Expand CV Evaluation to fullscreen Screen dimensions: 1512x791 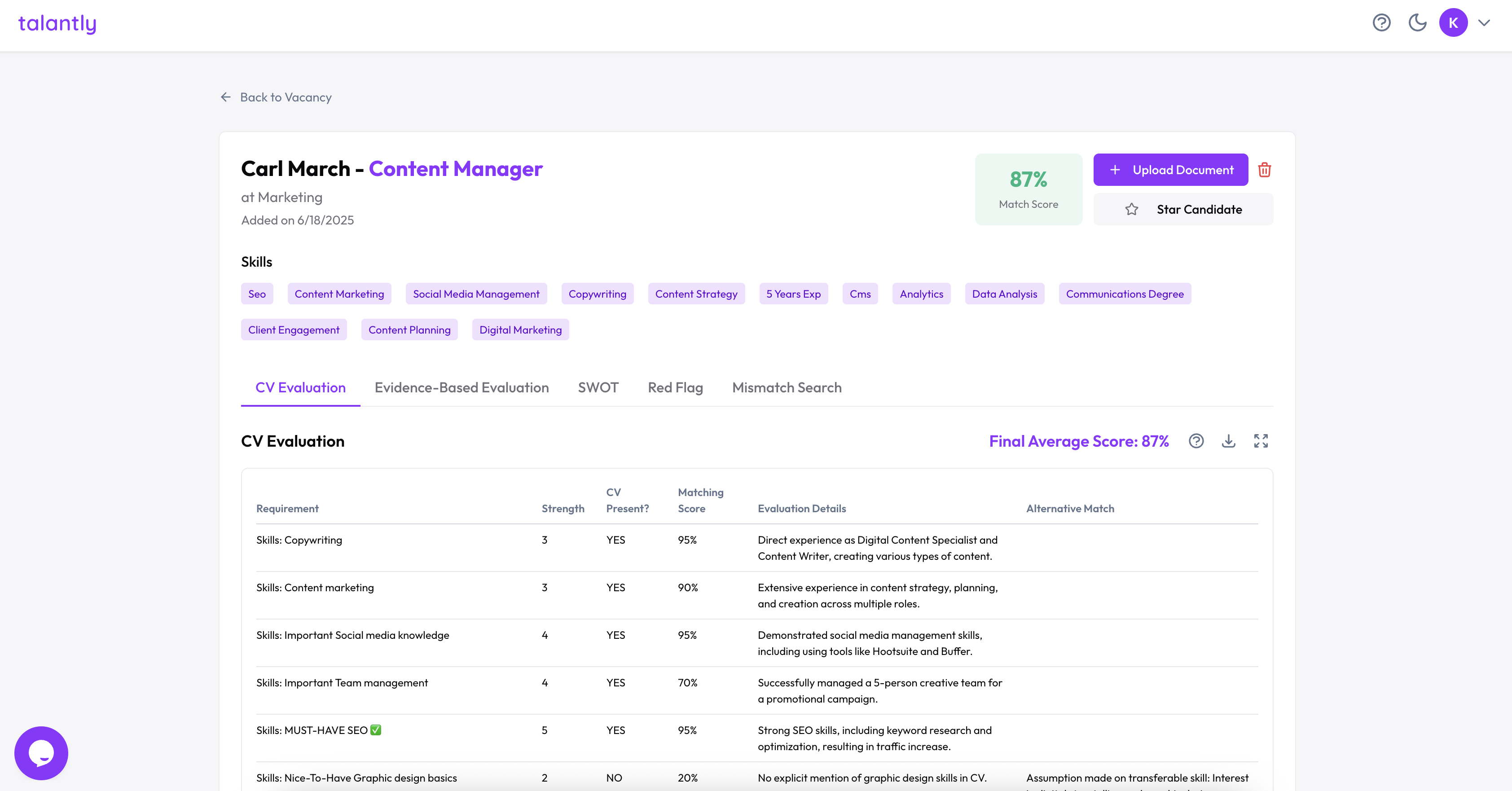pyautogui.click(x=1261, y=441)
